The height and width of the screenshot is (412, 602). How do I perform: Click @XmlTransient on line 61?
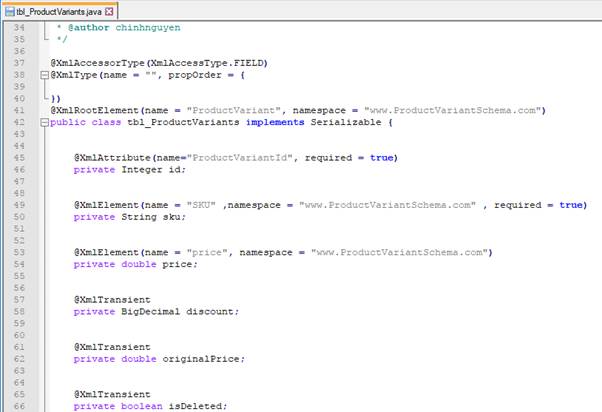click(112, 347)
